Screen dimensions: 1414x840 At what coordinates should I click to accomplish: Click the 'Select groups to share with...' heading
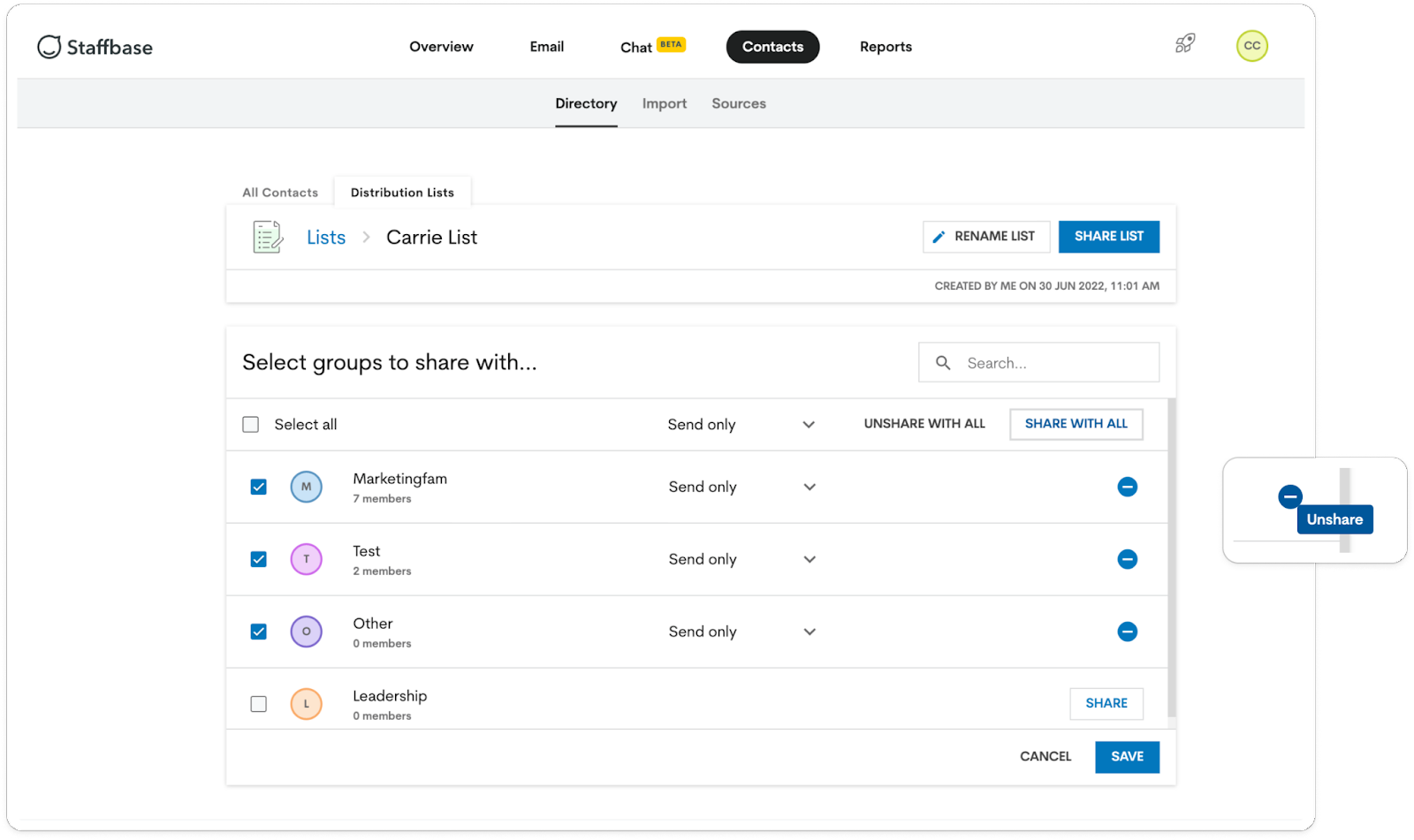pyautogui.click(x=390, y=362)
